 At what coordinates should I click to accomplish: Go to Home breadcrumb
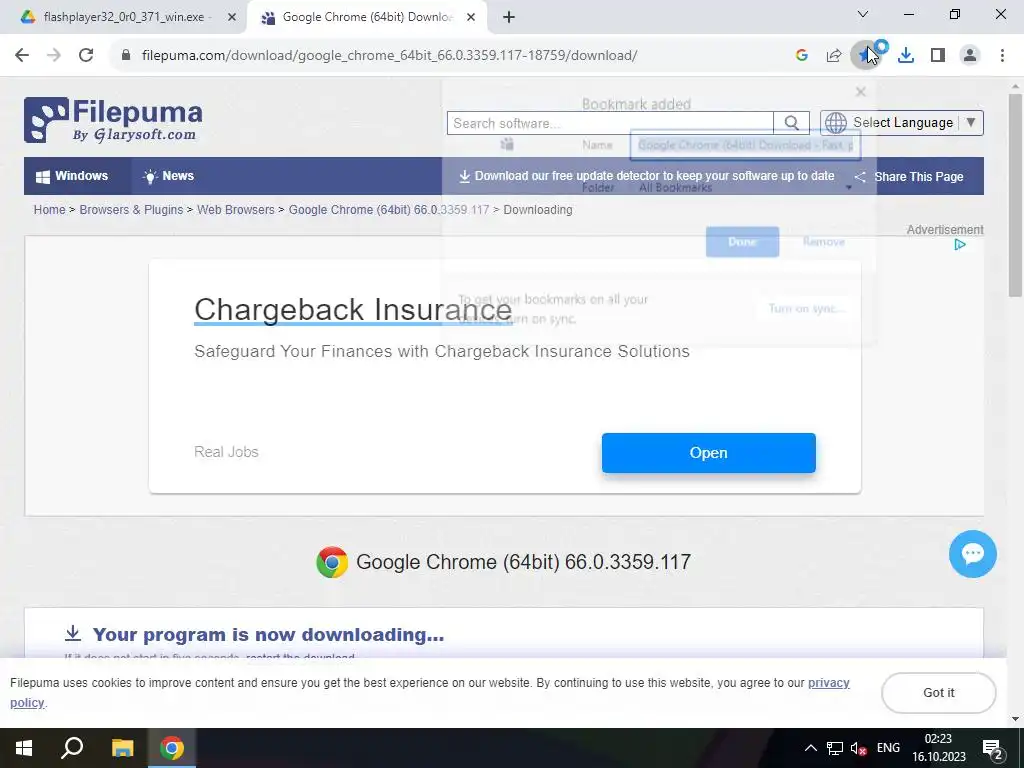tap(50, 210)
